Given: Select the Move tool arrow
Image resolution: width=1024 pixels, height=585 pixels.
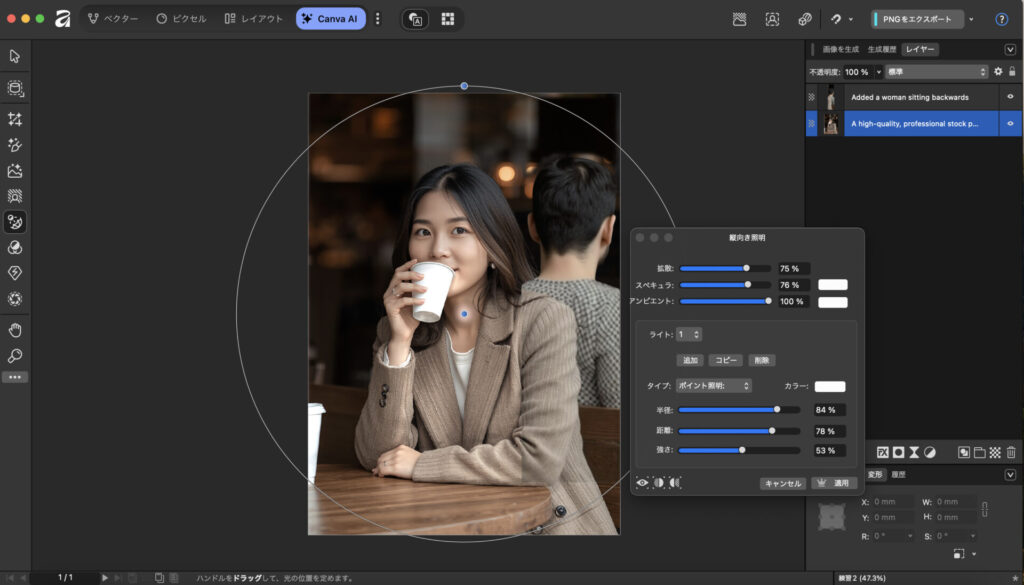Looking at the screenshot, I should [15, 56].
